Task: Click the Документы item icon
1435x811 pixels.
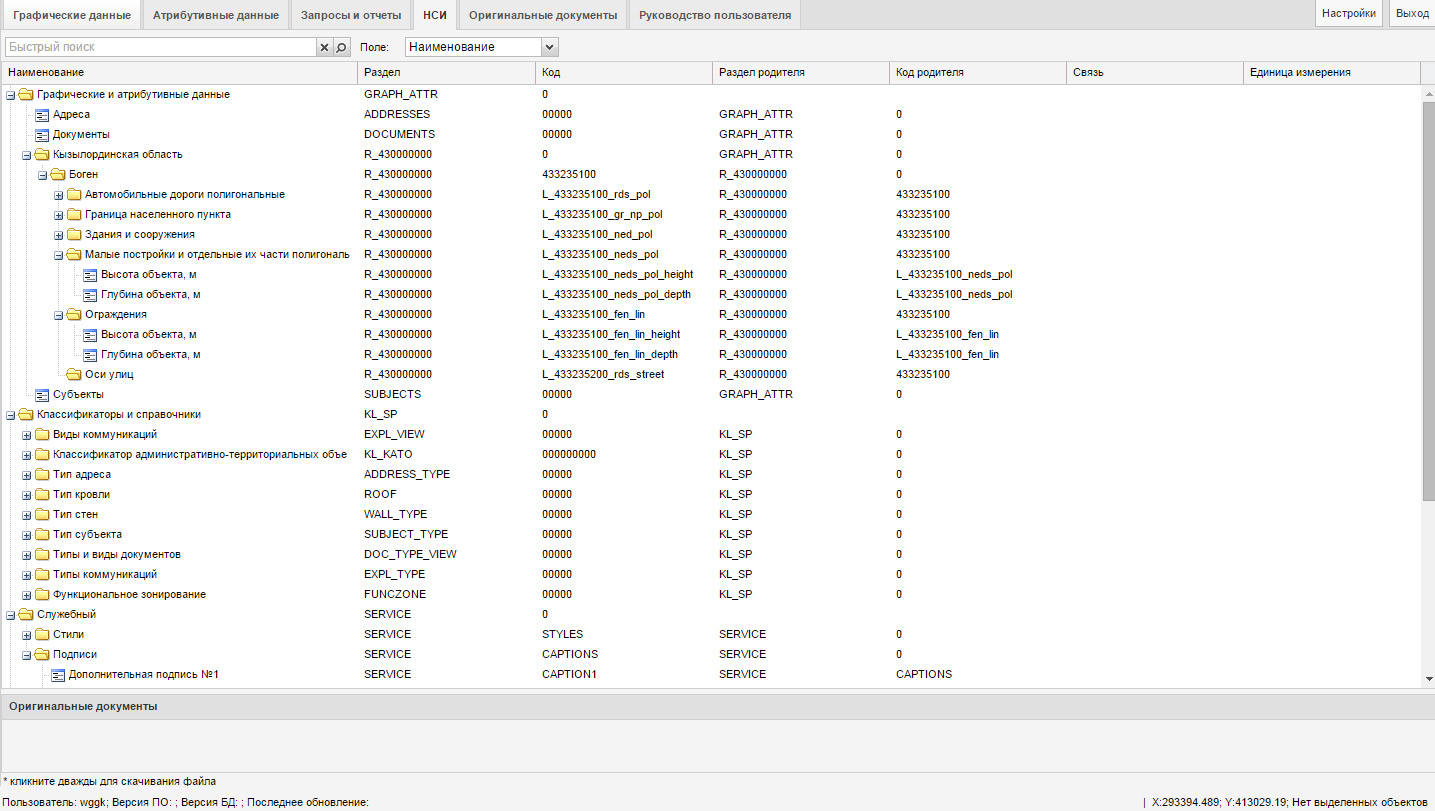Action: pyautogui.click(x=42, y=135)
